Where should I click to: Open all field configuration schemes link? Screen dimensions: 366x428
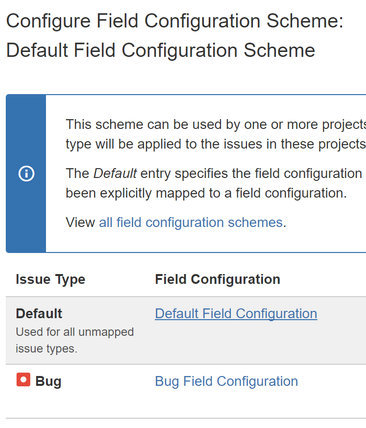(x=191, y=222)
